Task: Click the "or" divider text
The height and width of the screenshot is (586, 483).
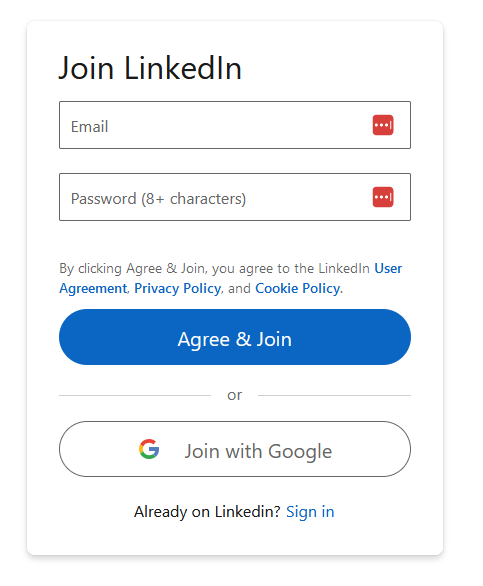Action: tap(235, 395)
